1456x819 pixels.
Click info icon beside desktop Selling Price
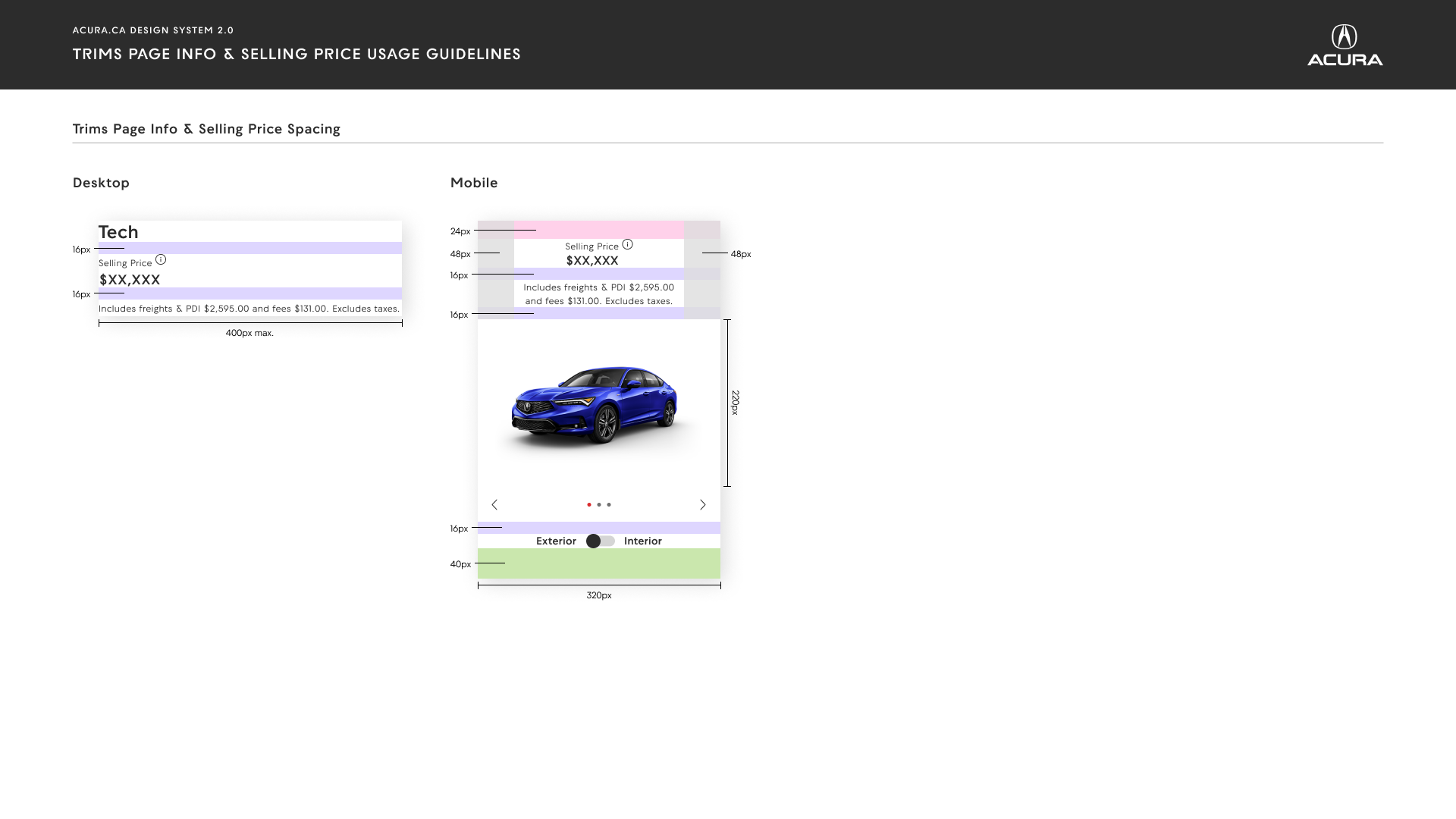point(161,260)
